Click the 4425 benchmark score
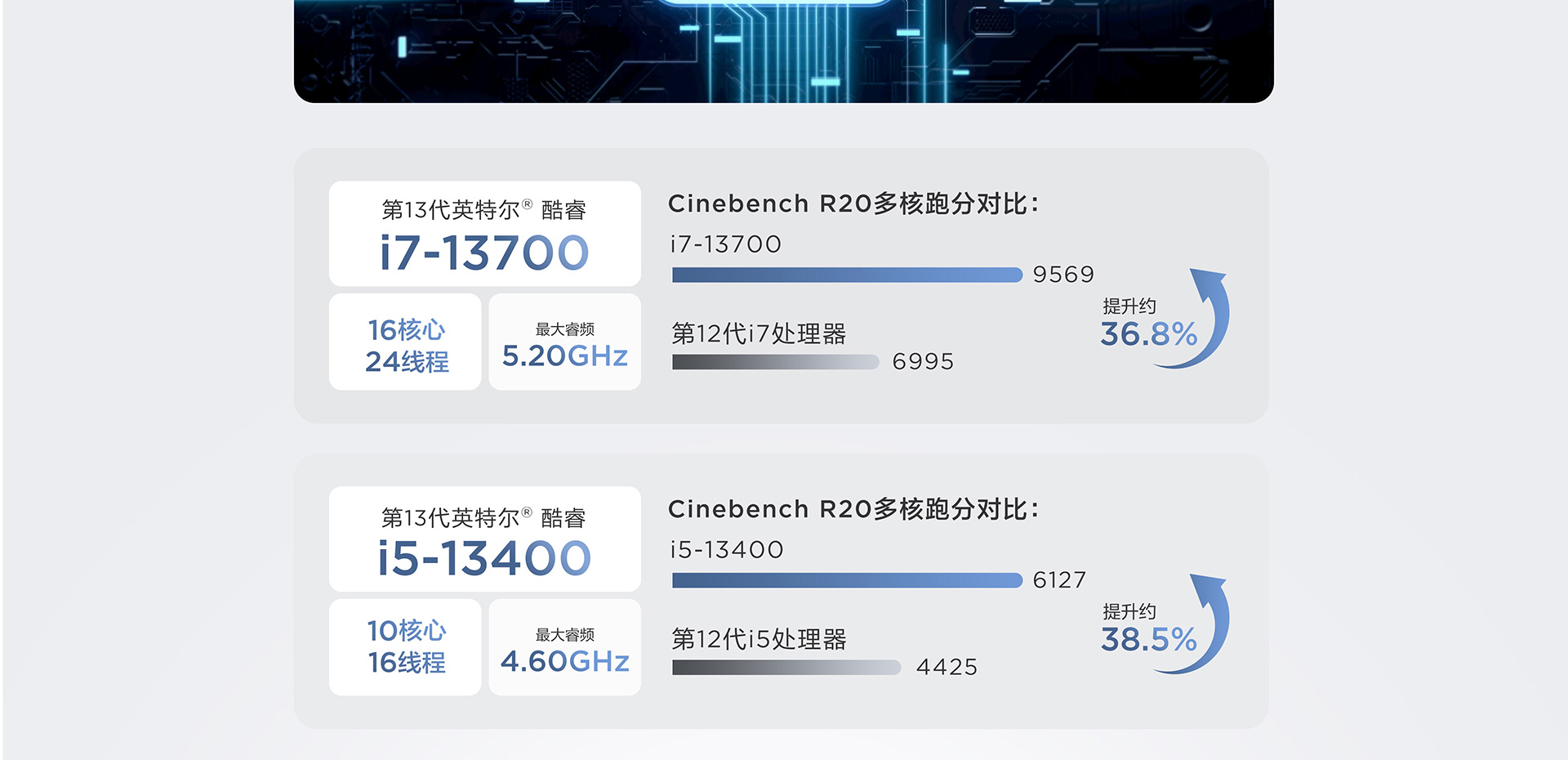Image resolution: width=1568 pixels, height=760 pixels. point(947,667)
